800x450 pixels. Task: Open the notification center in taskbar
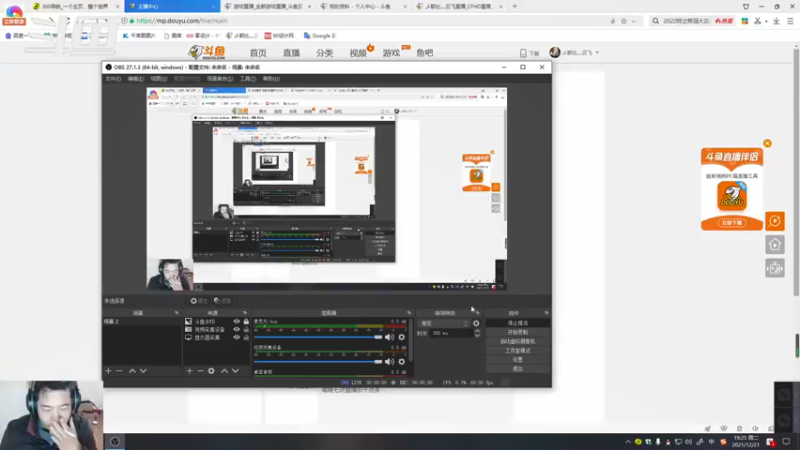click(786, 441)
